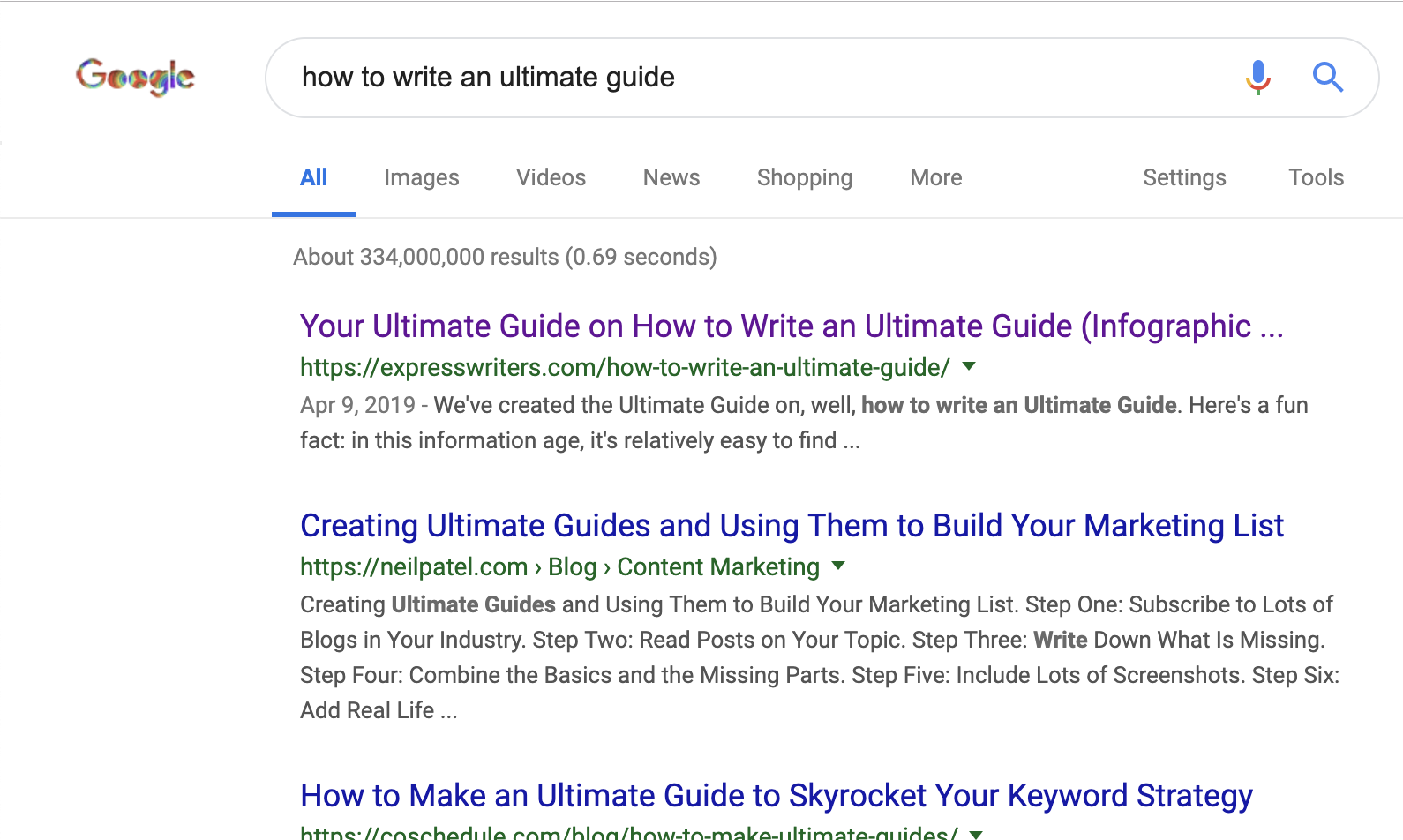Click the magnifying glass search button
1403x840 pixels.
(x=1327, y=78)
